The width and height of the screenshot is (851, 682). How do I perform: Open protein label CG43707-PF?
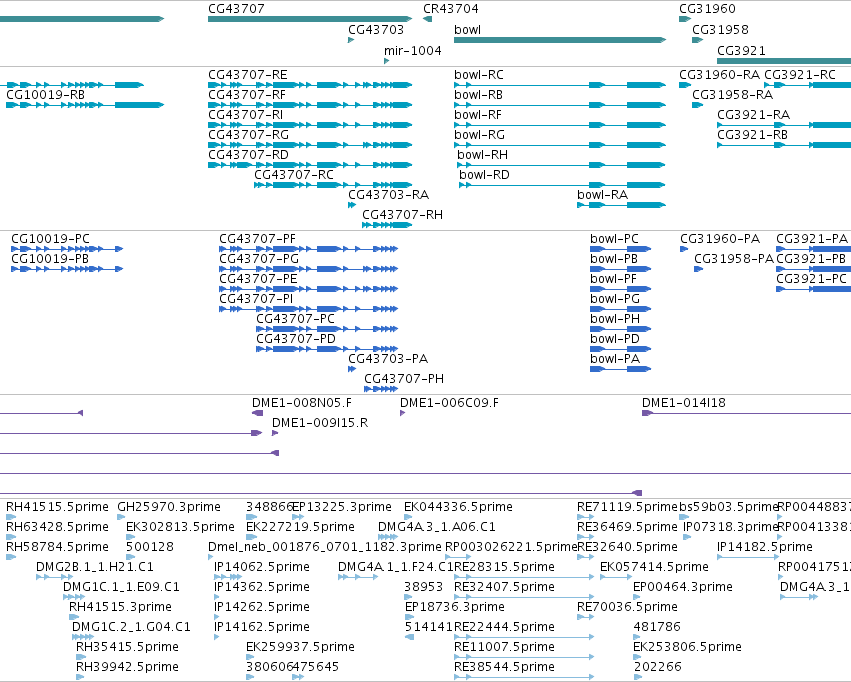point(257,239)
